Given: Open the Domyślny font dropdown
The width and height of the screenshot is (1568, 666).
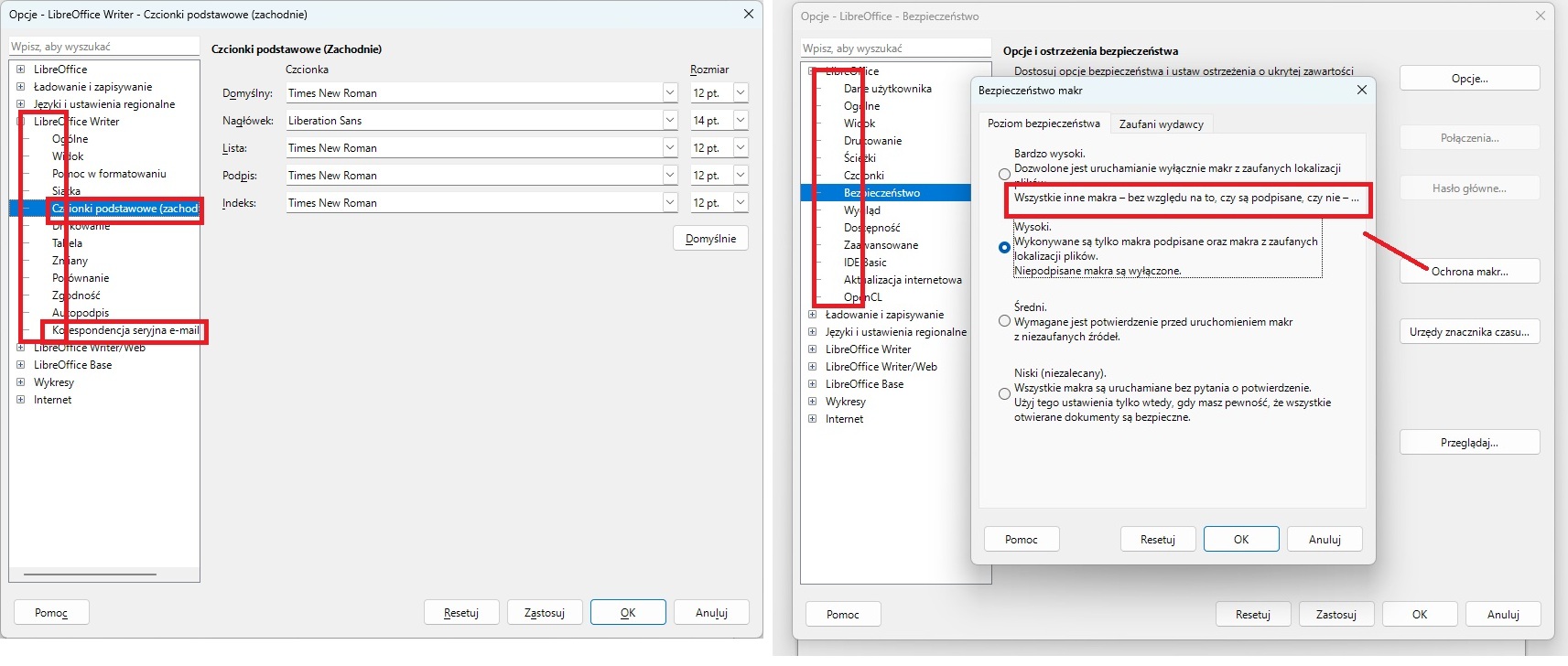Looking at the screenshot, I should (x=670, y=92).
